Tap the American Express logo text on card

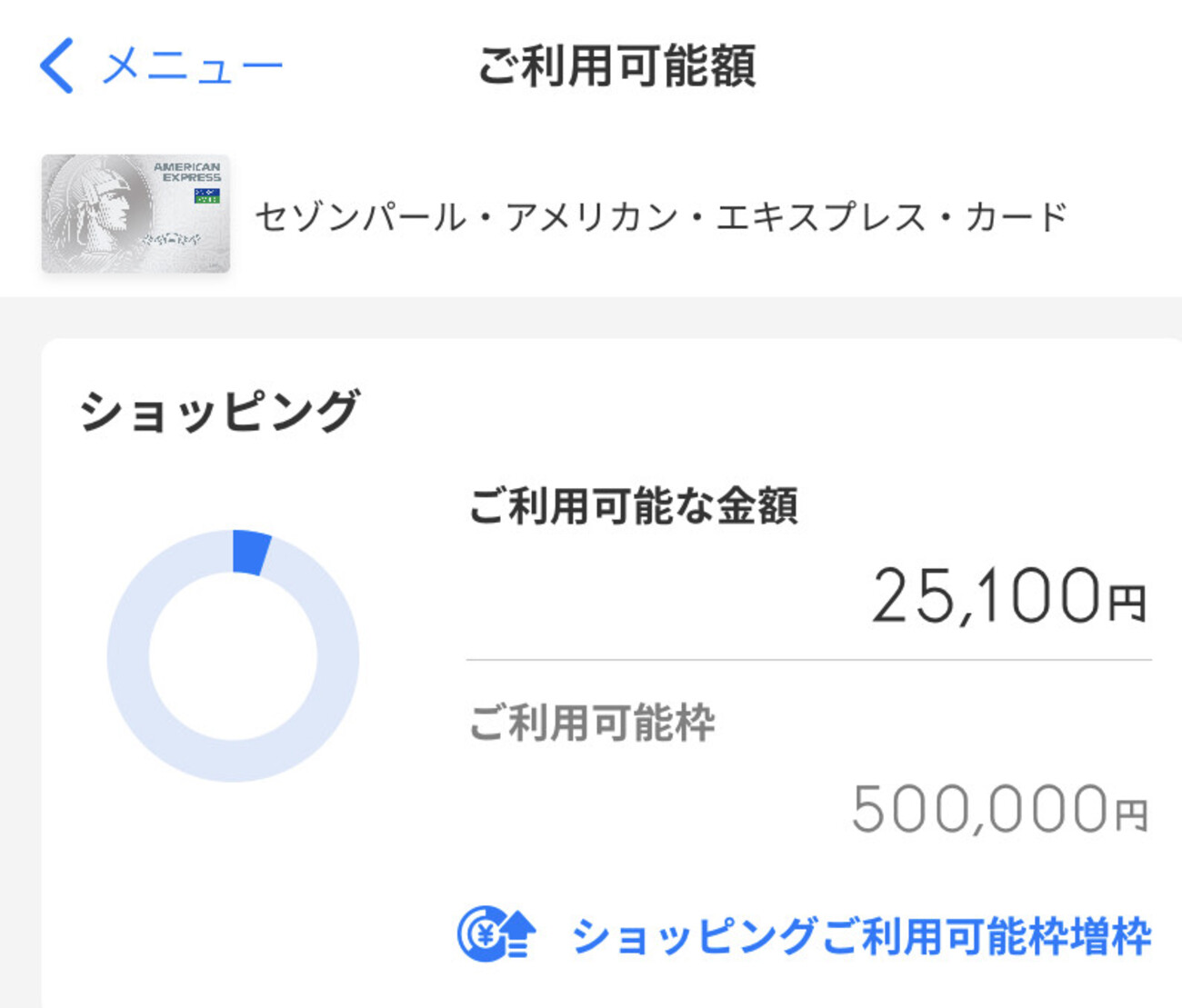[x=188, y=172]
